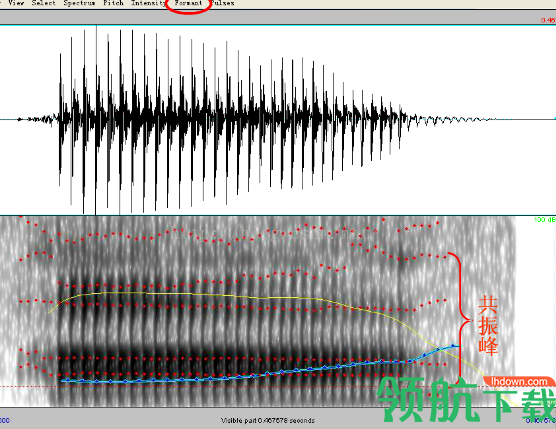Click the Visible part duration bar
The width and height of the screenshot is (556, 429).
click(x=268, y=420)
